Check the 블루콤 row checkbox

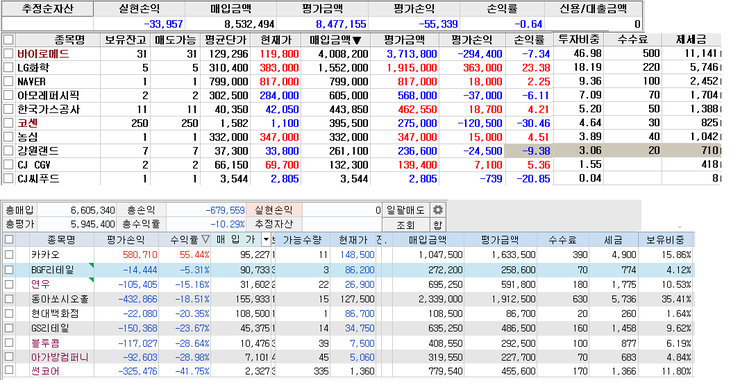coord(9,343)
